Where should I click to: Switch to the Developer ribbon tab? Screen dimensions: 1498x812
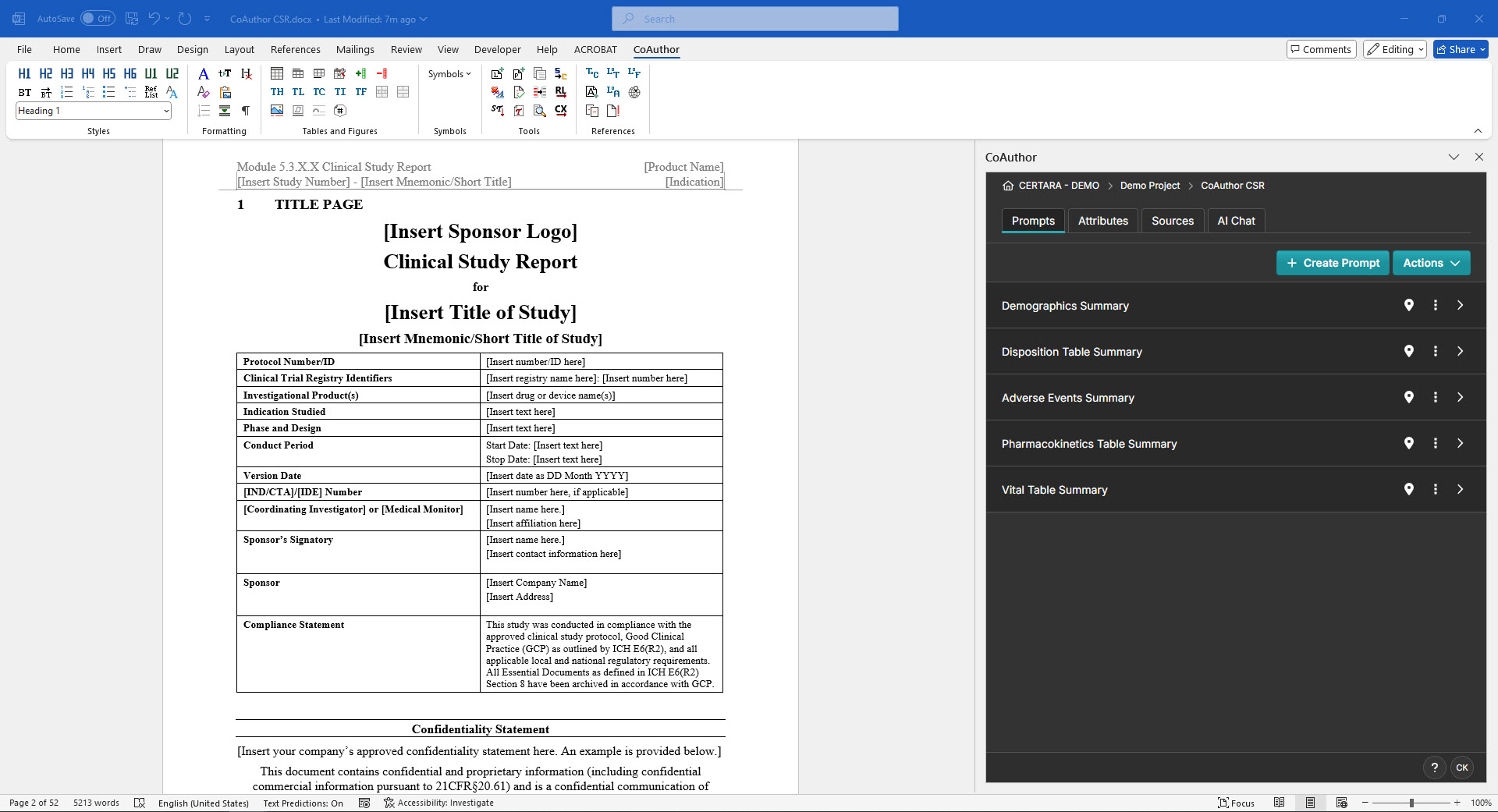(497, 49)
